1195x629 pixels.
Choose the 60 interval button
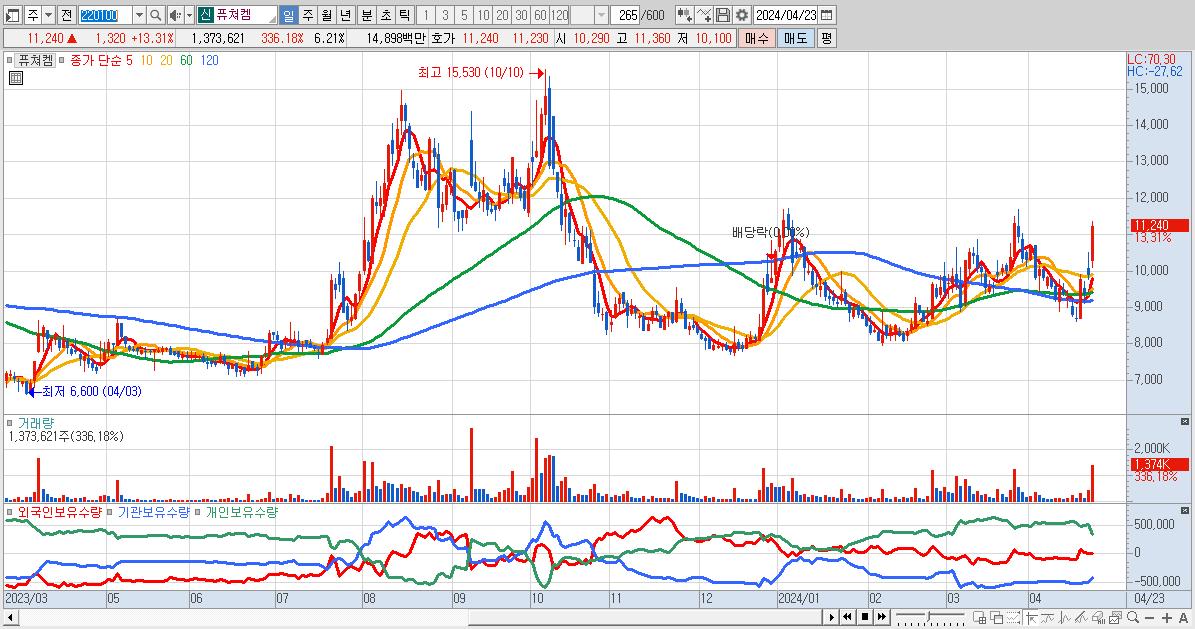(540, 14)
